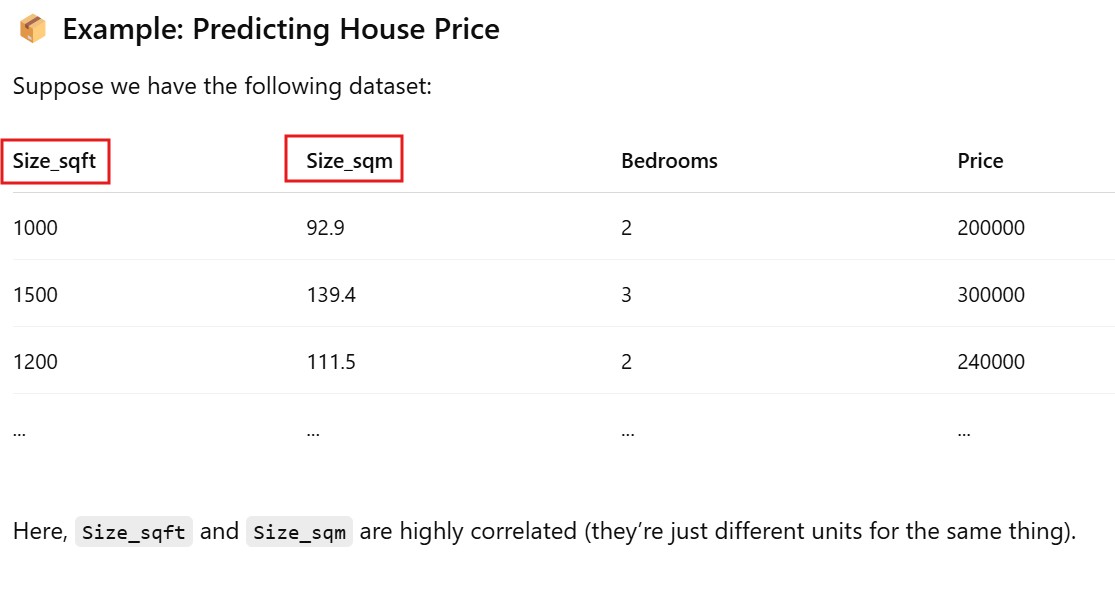Click the Size_sqm column header

pyautogui.click(x=349, y=161)
